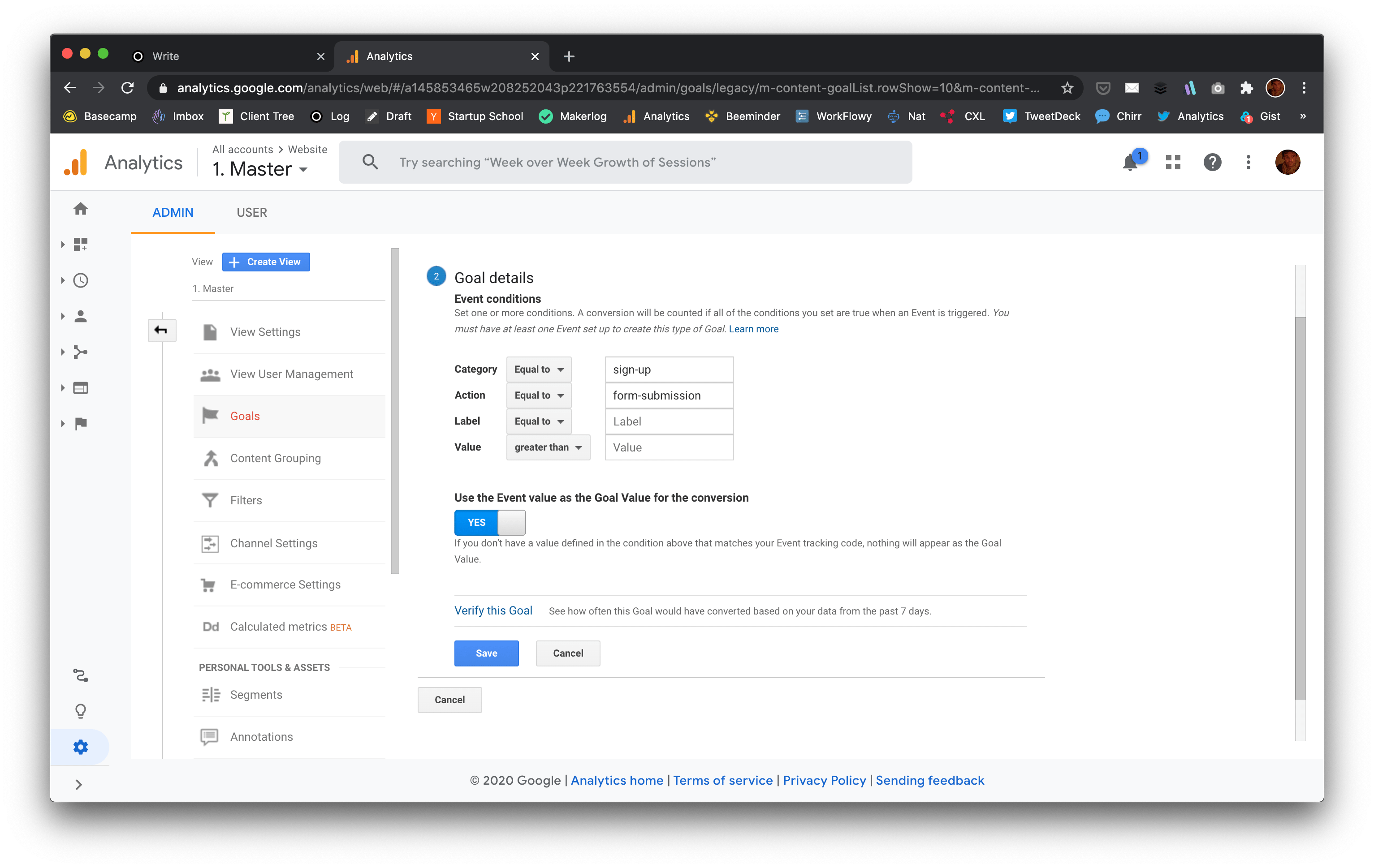Click the back arrow button beside View column
Viewport: 1374px width, 868px height.
coord(161,330)
